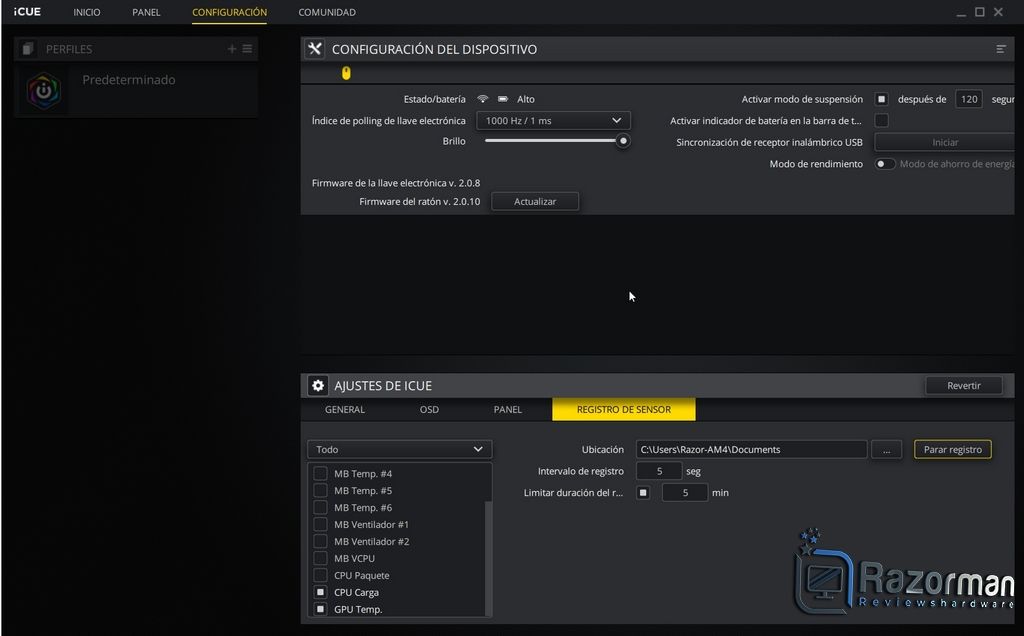Select REGISTRO DE SENSOR tab
Image resolution: width=1024 pixels, height=636 pixels.
pyautogui.click(x=624, y=409)
